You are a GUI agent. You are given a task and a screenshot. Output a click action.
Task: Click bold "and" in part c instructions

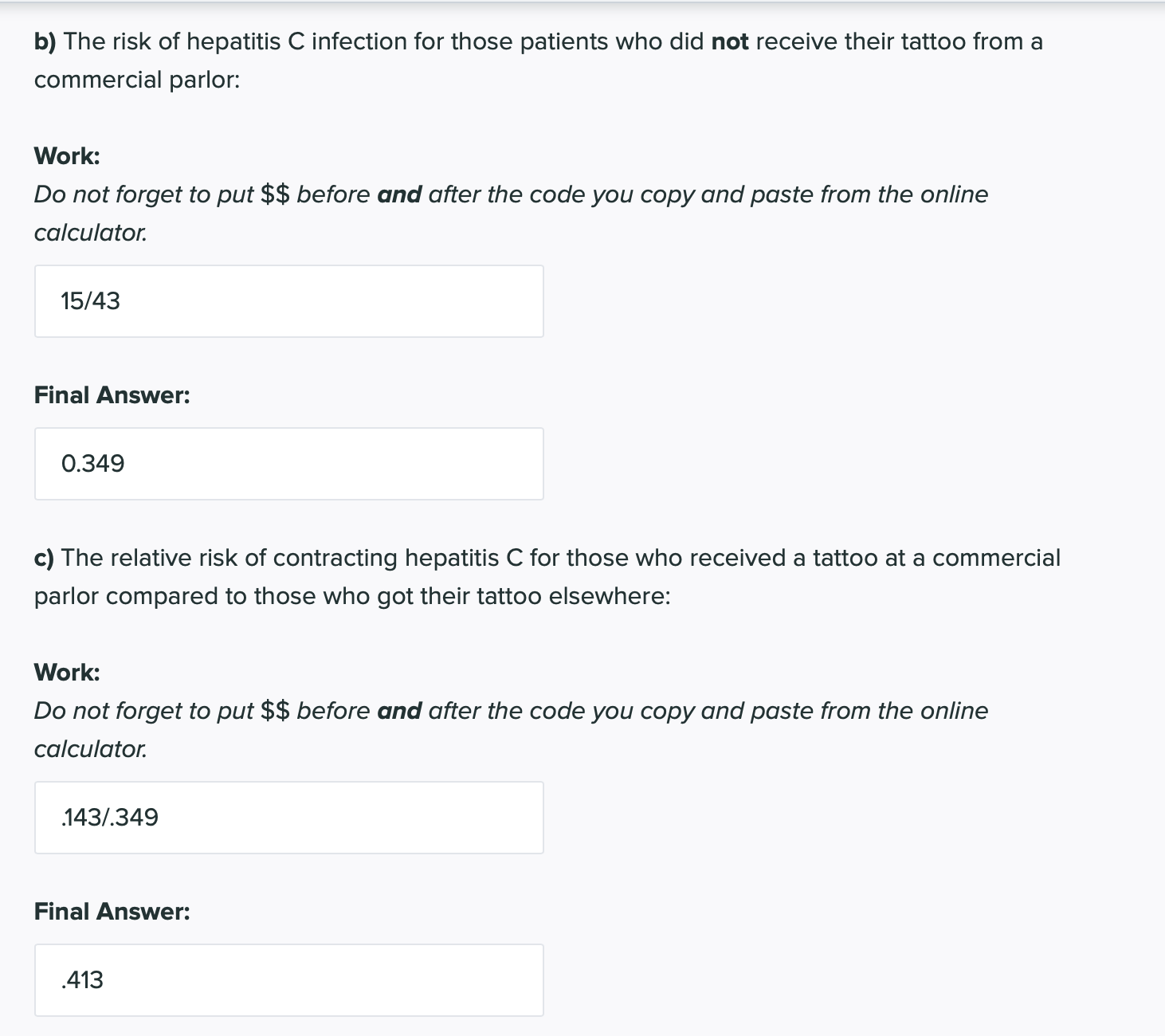click(399, 711)
